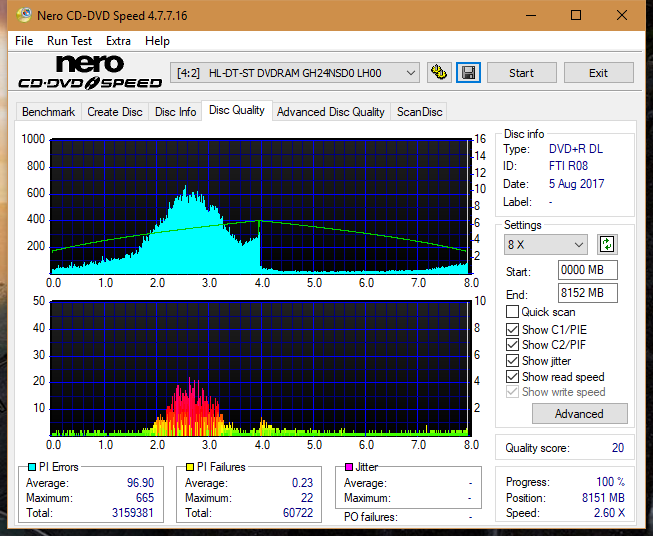Click the save floppy disk icon
The height and width of the screenshot is (536, 653).
469,73
